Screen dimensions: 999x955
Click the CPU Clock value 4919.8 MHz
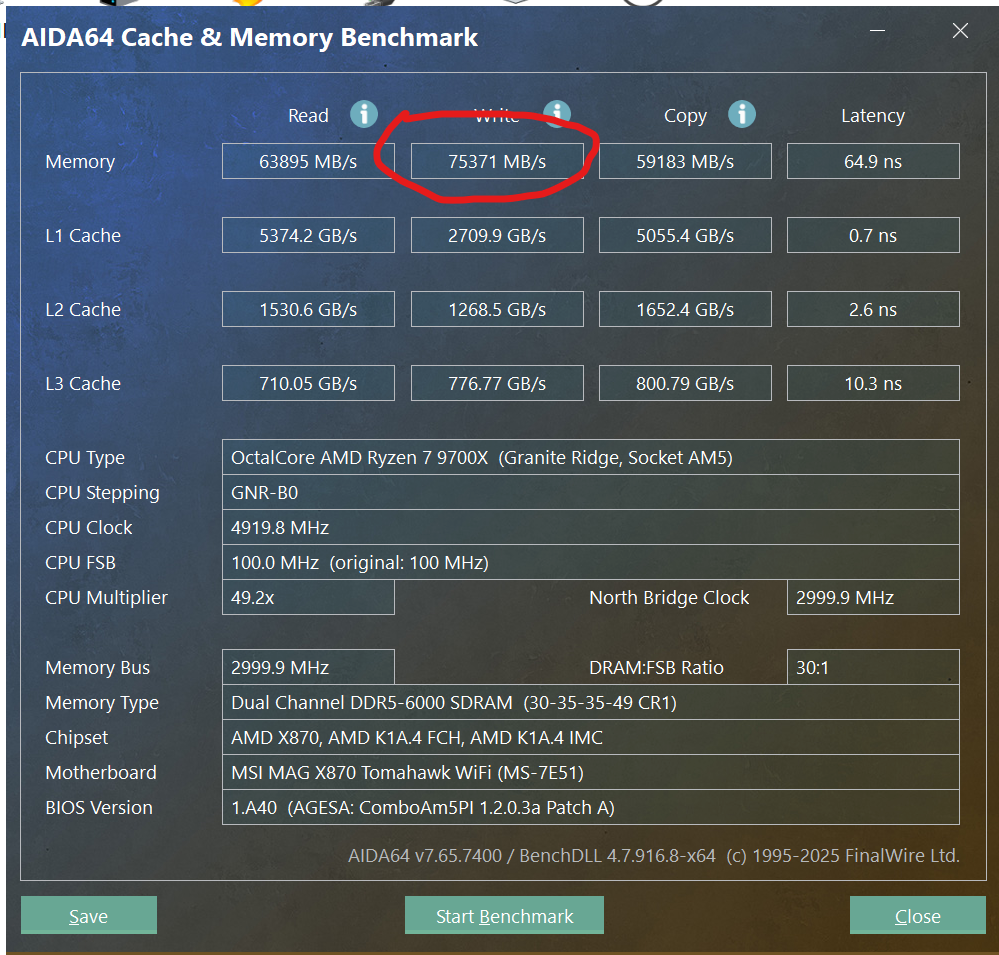tap(591, 527)
